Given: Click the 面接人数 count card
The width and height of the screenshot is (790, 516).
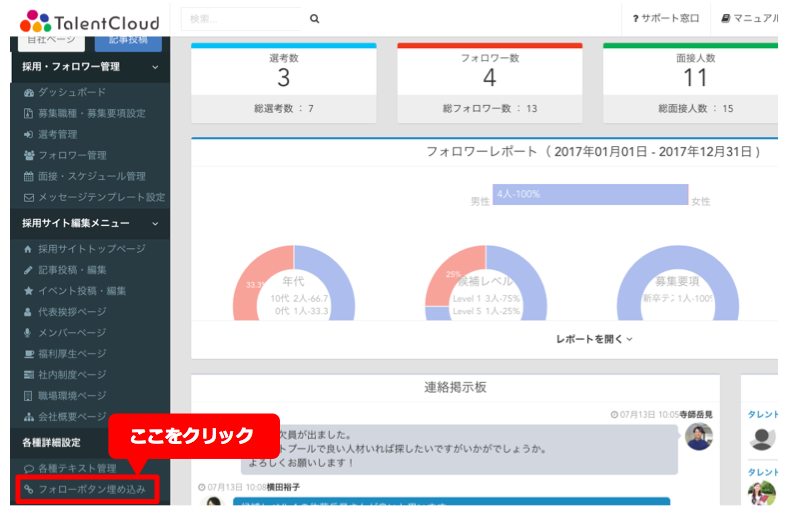Looking at the screenshot, I should pos(691,83).
